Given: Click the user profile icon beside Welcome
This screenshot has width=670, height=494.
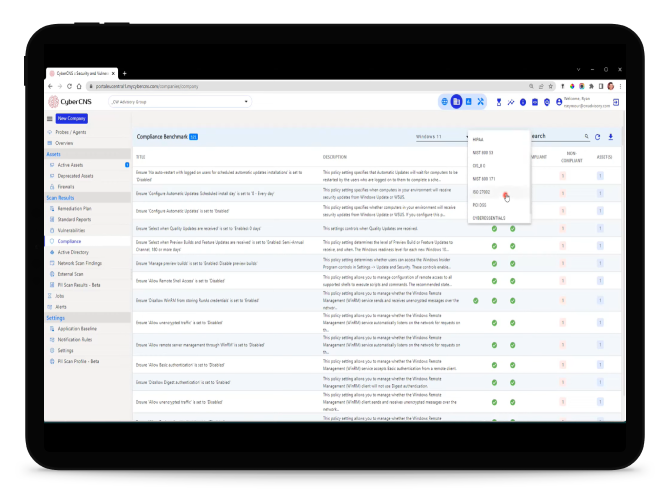Looking at the screenshot, I should coord(558,102).
